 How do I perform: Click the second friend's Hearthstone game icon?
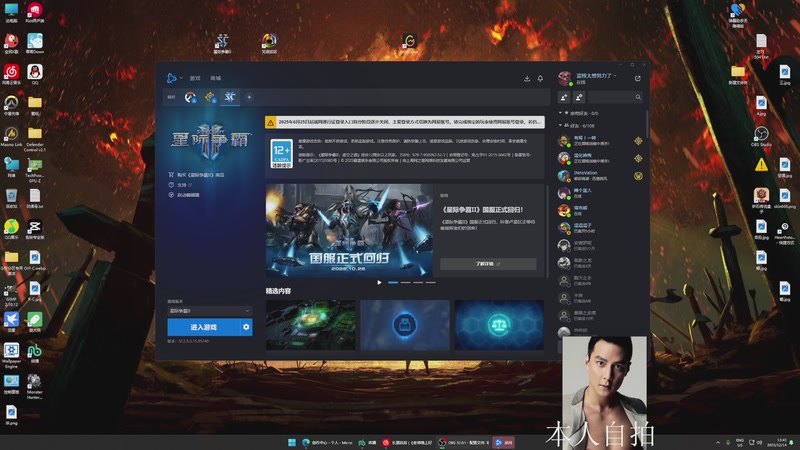point(638,158)
